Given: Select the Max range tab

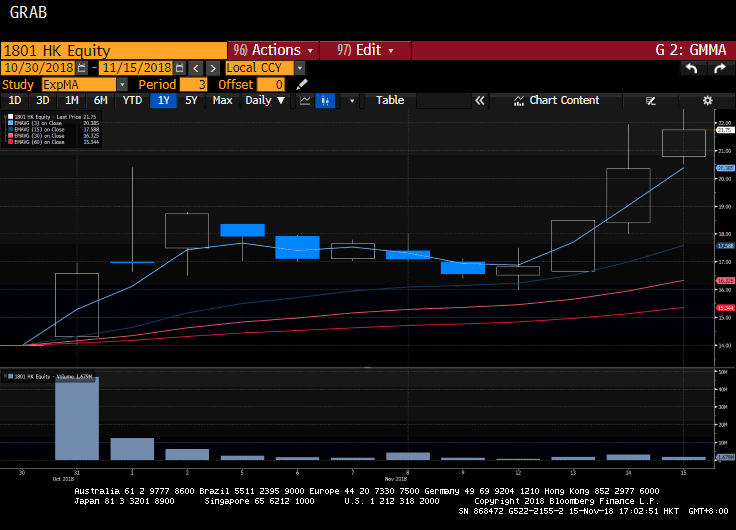Looking at the screenshot, I should click(x=222, y=100).
